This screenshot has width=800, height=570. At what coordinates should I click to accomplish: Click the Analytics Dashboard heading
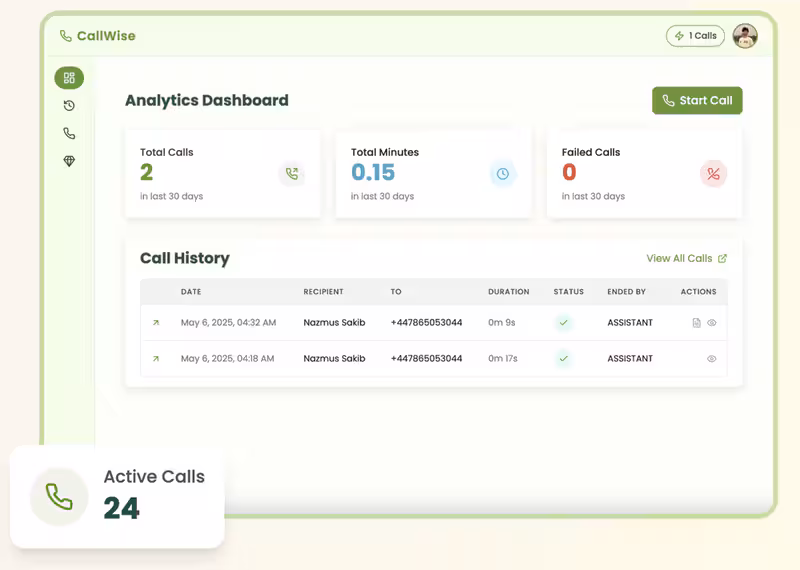click(x=207, y=101)
